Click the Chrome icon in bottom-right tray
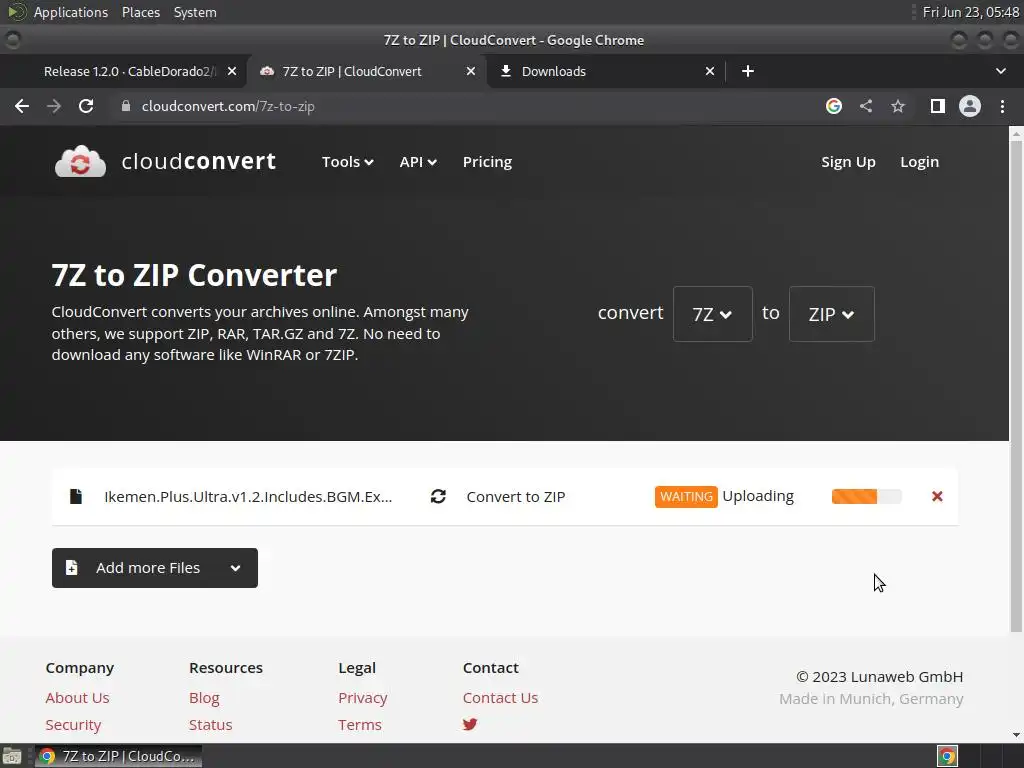The image size is (1024, 768). [948, 756]
